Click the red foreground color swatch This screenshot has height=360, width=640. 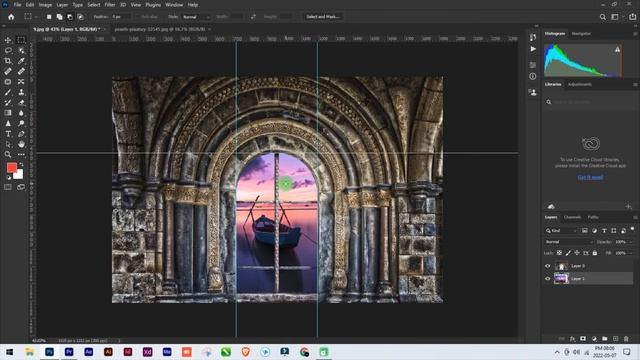click(x=11, y=167)
